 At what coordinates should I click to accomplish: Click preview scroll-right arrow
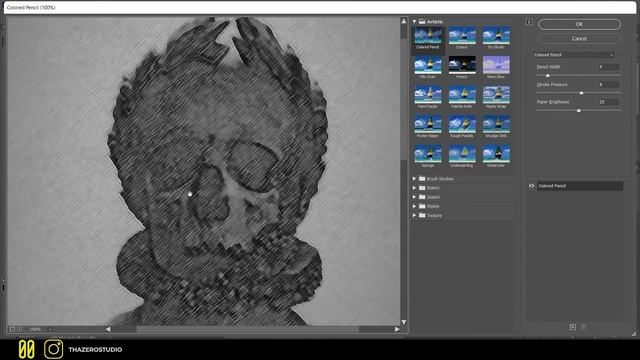click(397, 329)
